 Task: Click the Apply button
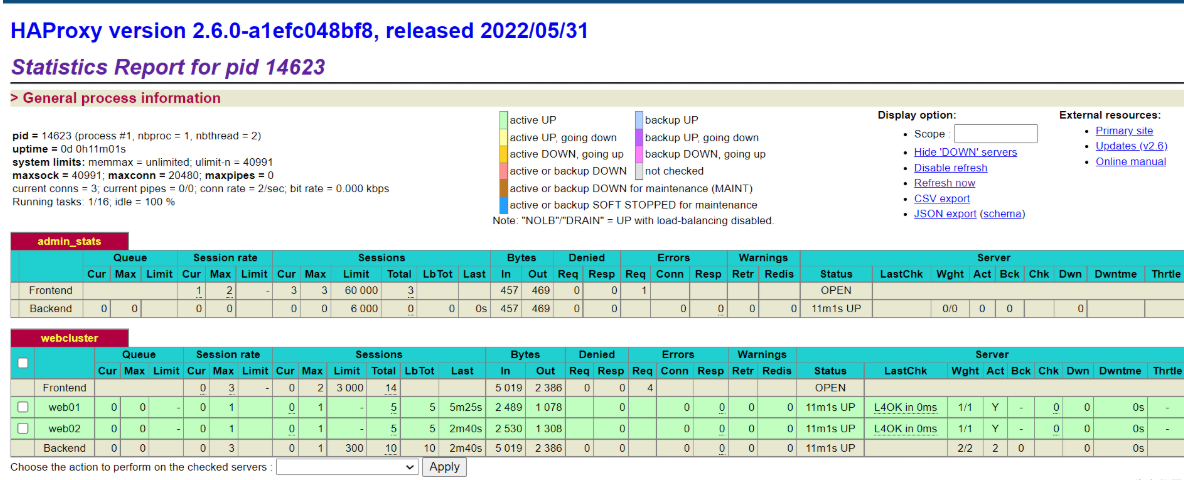click(444, 467)
